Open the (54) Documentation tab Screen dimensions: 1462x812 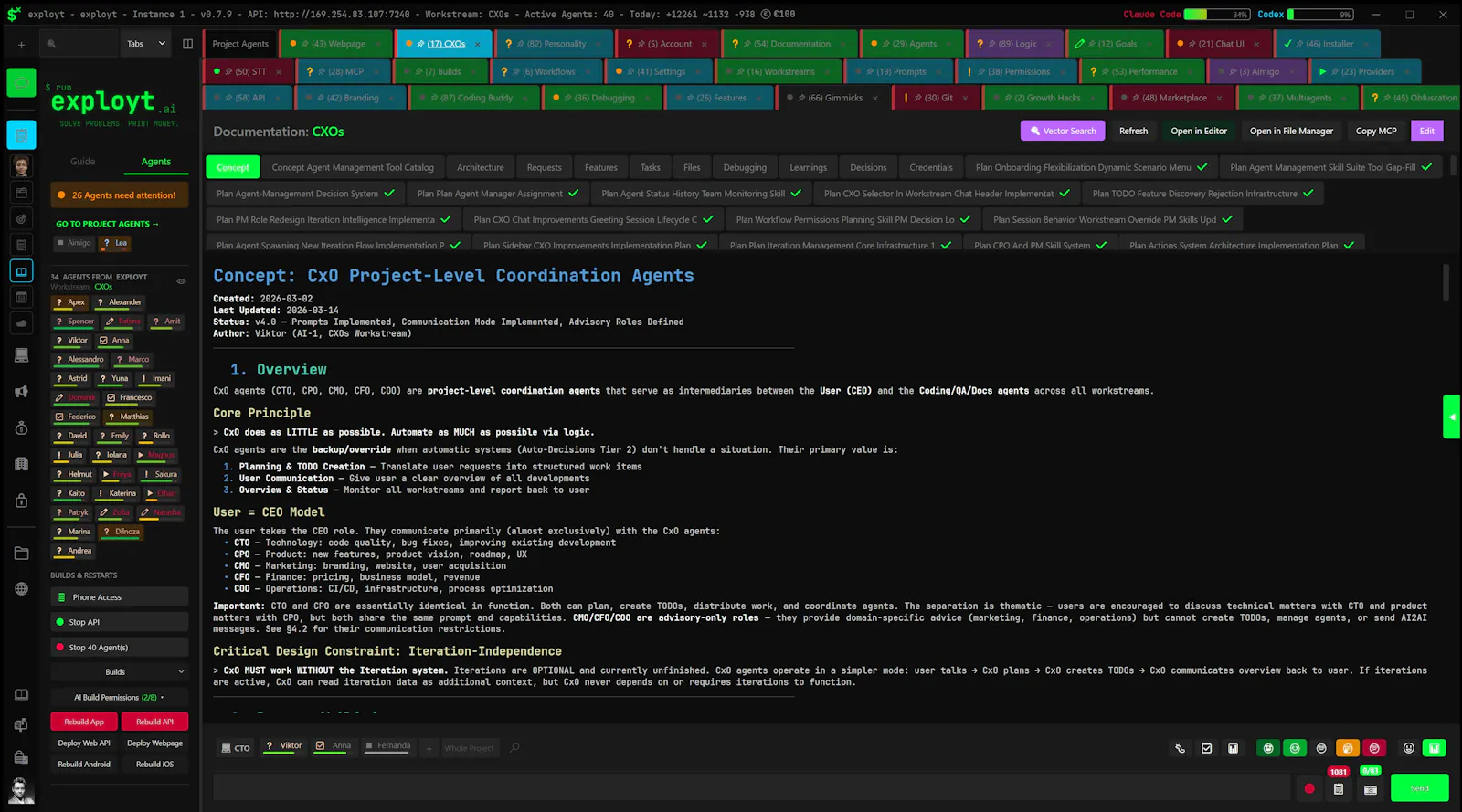[789, 44]
